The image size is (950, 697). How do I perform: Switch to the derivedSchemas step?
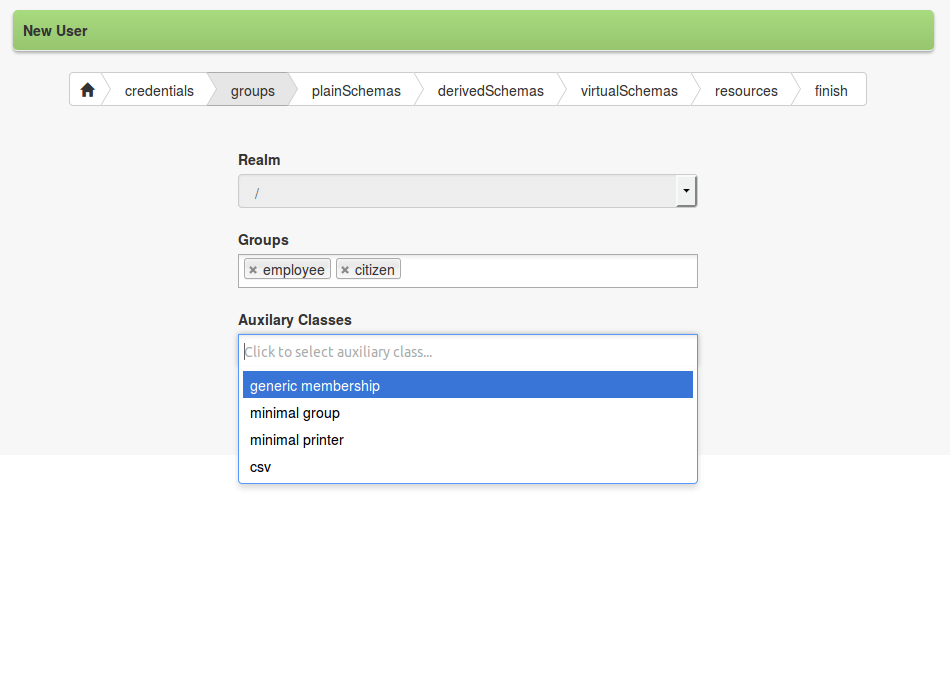[x=490, y=91]
